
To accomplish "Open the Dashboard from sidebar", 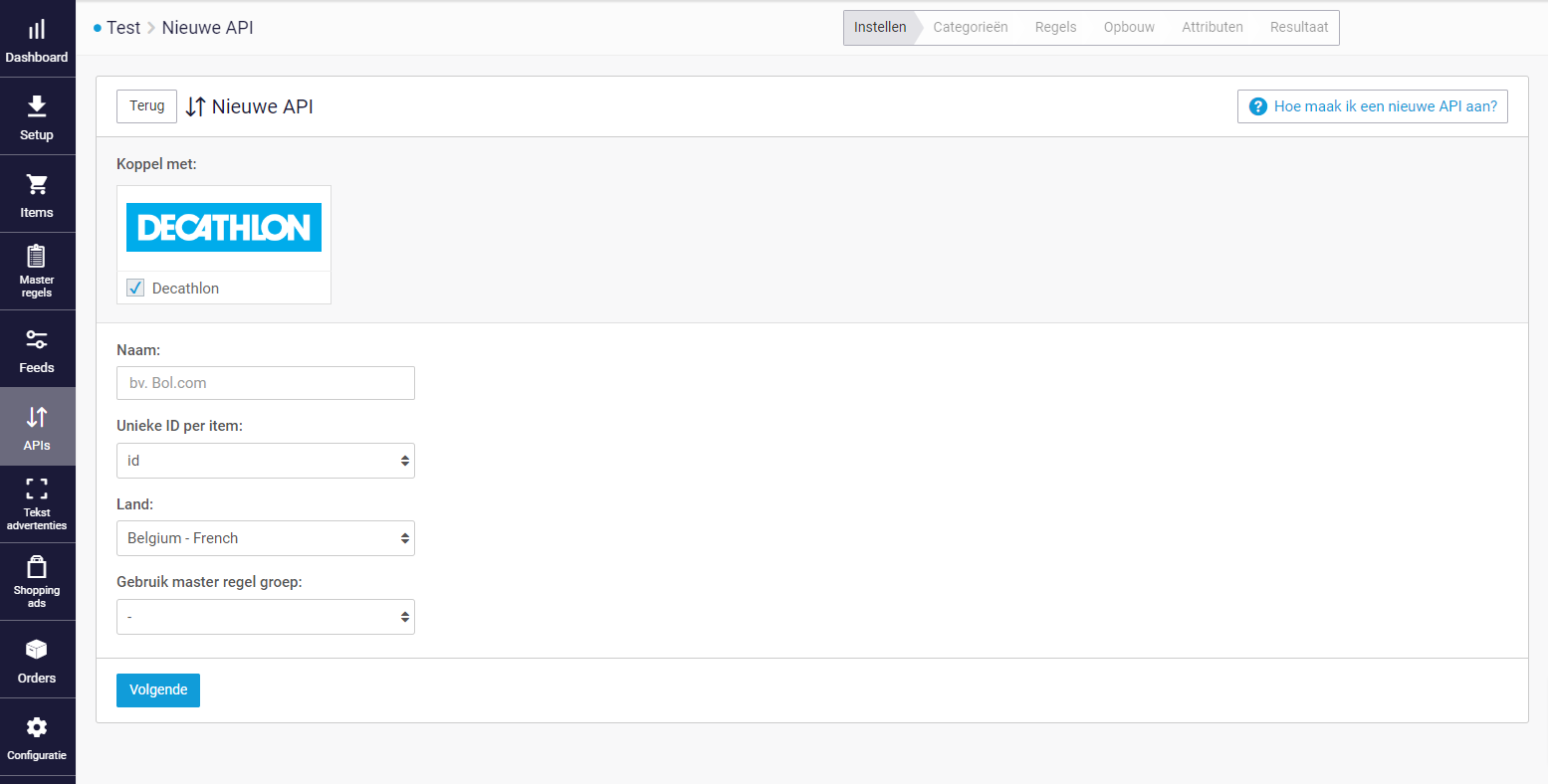I will (x=37, y=39).
